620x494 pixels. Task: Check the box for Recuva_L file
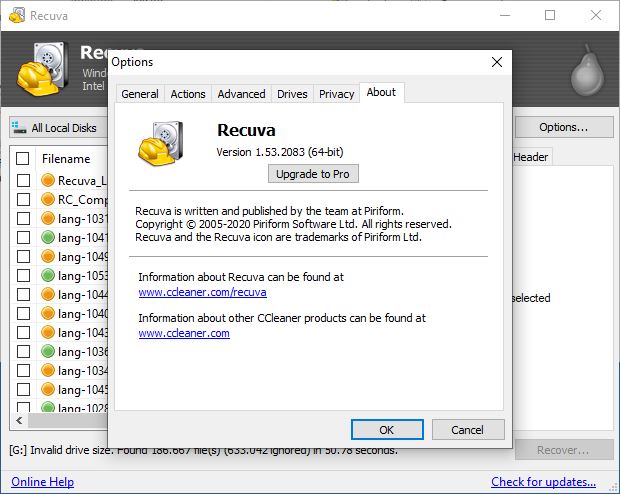pos(23,180)
